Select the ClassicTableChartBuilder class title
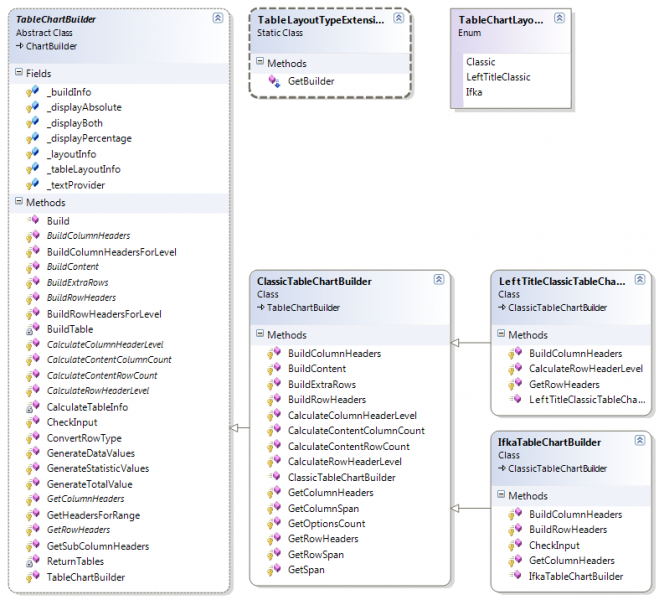The height and width of the screenshot is (600, 659). [x=314, y=281]
